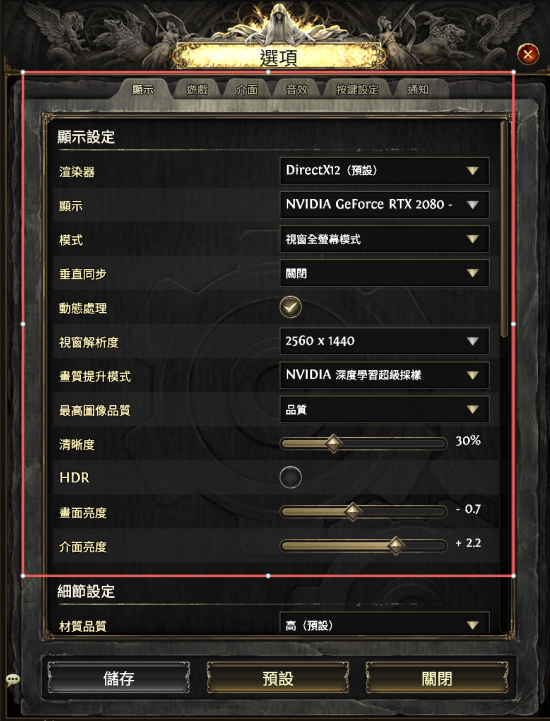Open the 2560 x 1440 resolution dropdown
Viewport: 550px width, 721px height.
coord(384,341)
